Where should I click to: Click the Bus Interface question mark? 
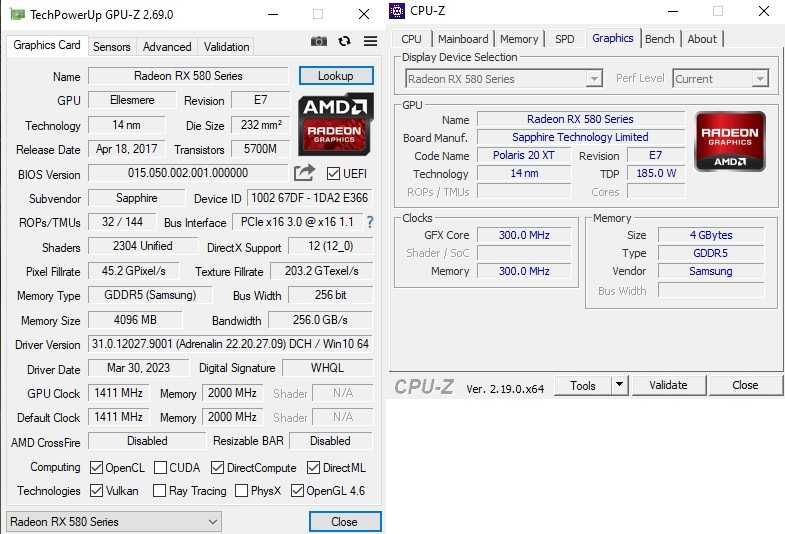370,222
